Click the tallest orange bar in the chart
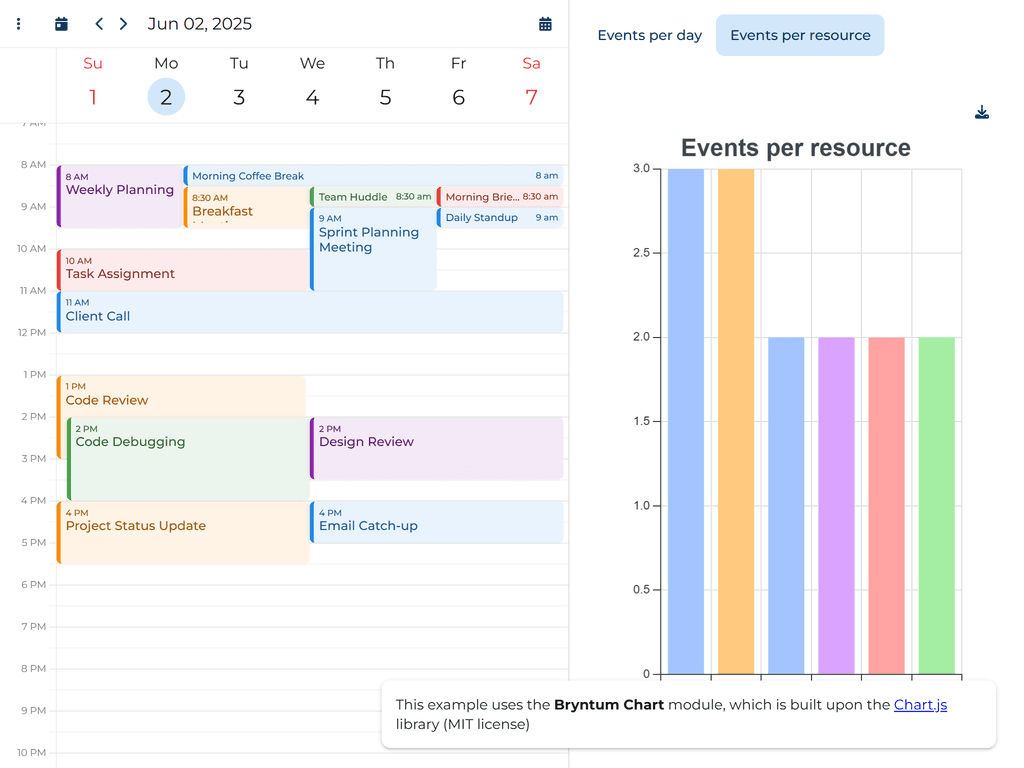1024x768 pixels. pyautogui.click(x=734, y=420)
